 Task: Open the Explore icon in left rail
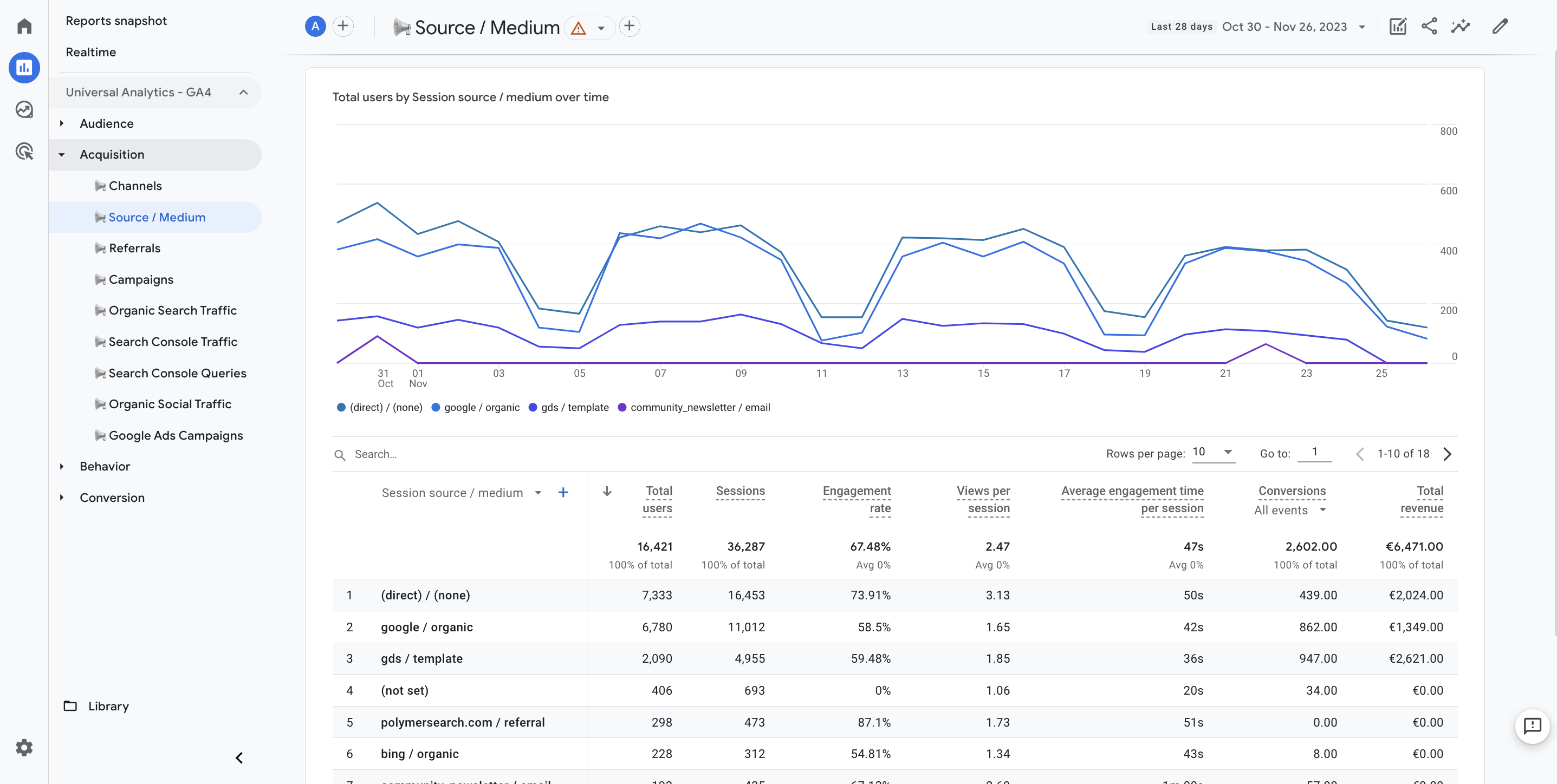point(24,109)
